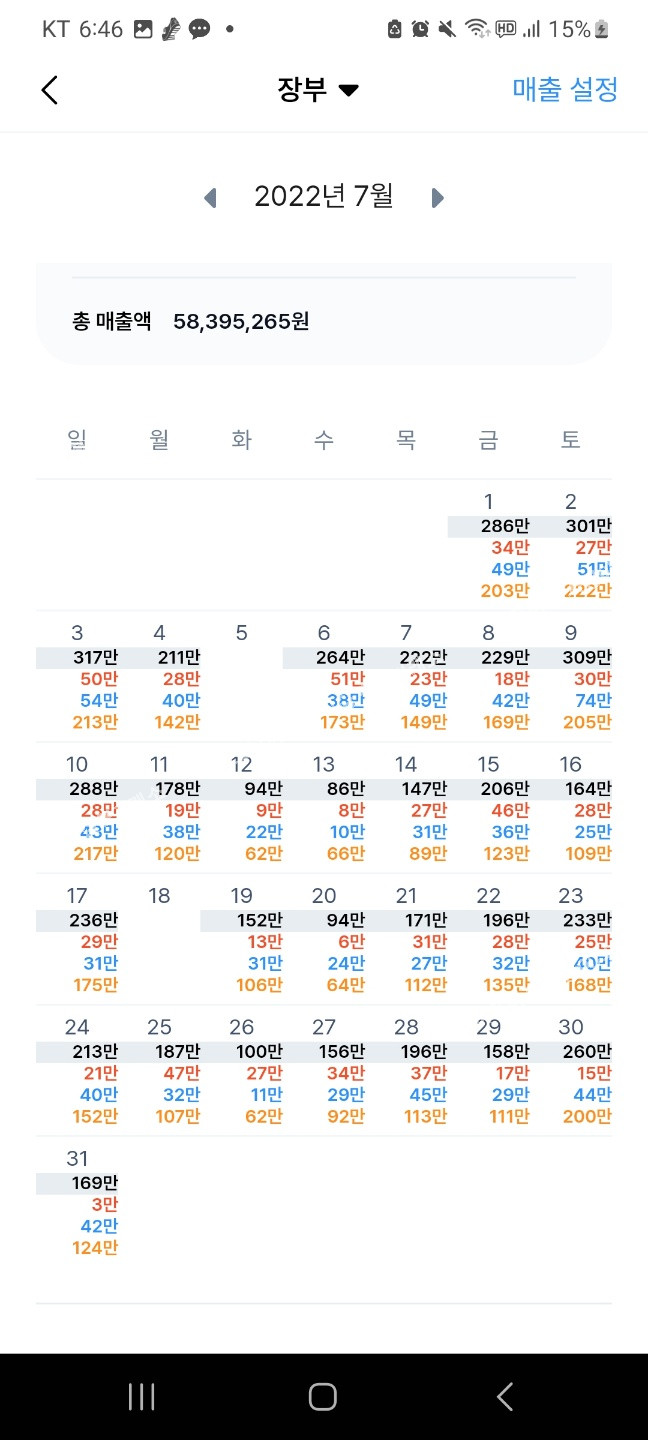Tap the back arrow in header
Screen dimensions: 648x1440
49,90
